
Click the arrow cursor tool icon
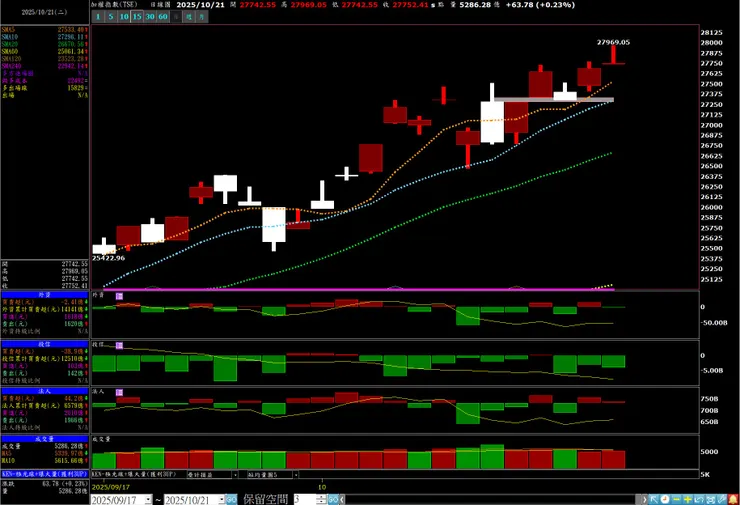(x=654, y=499)
